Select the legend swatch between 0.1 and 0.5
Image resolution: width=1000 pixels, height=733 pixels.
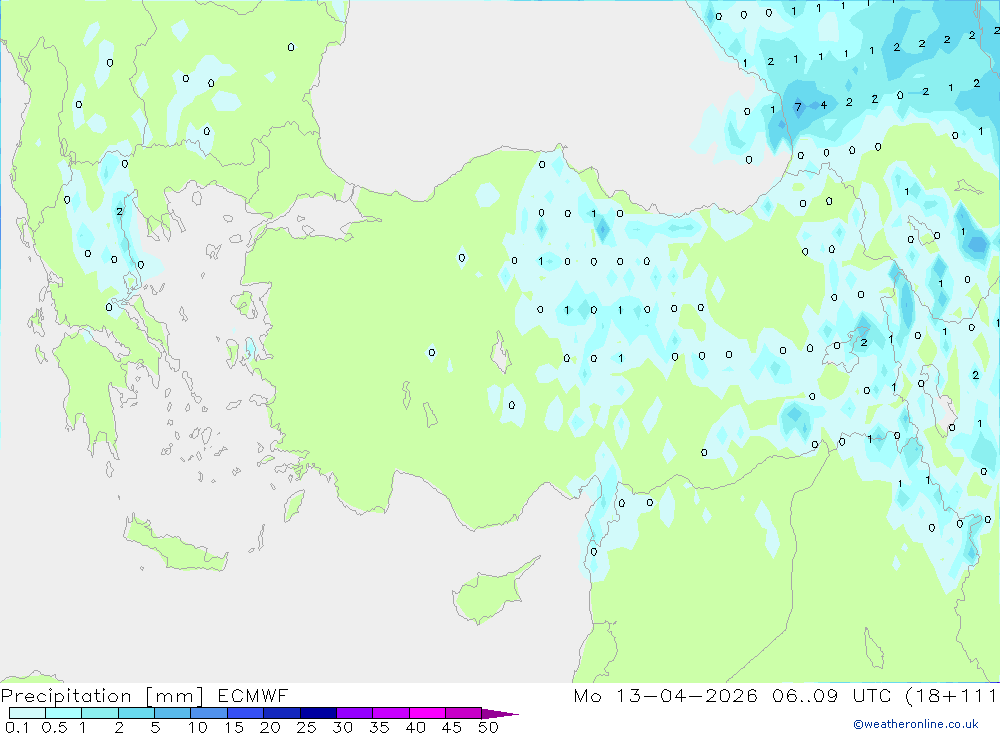click(x=27, y=713)
